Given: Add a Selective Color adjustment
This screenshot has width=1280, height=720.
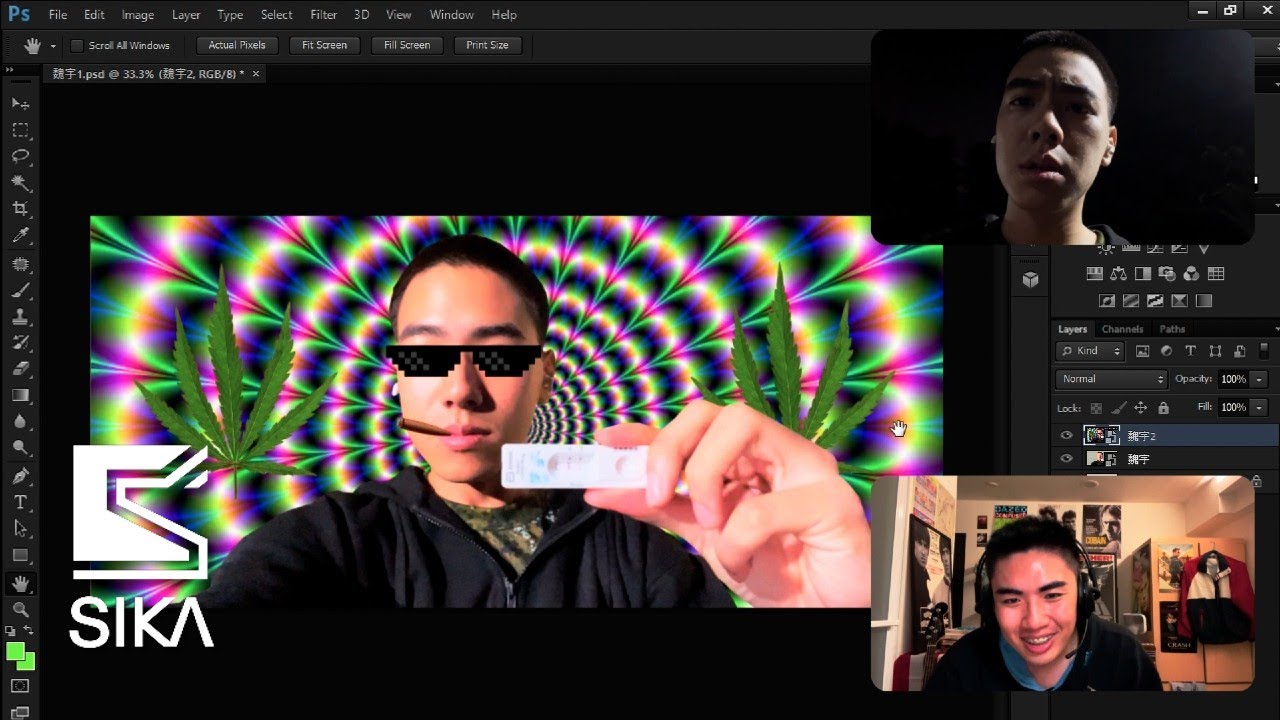Looking at the screenshot, I should [x=1179, y=300].
